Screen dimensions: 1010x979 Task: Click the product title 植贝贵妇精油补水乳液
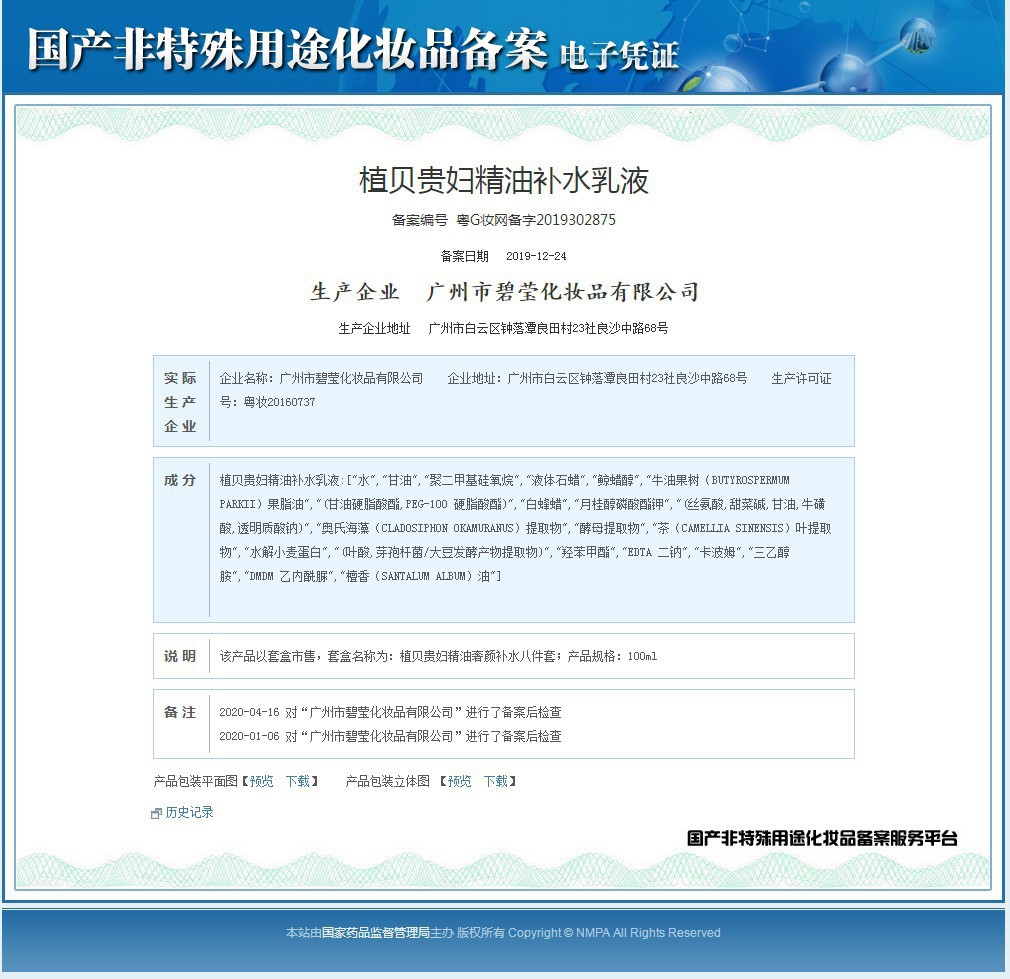click(504, 180)
